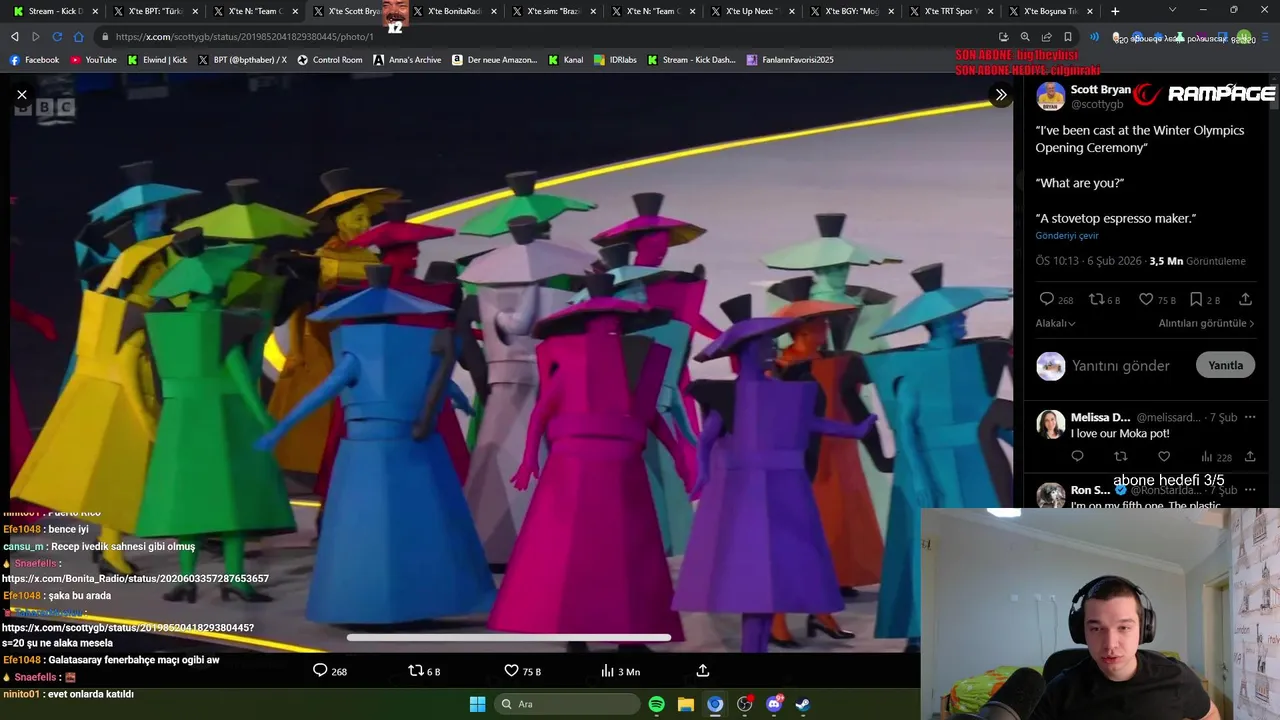Open IDRlabs bookmark
Screen dimensions: 1280x720
tap(615, 60)
